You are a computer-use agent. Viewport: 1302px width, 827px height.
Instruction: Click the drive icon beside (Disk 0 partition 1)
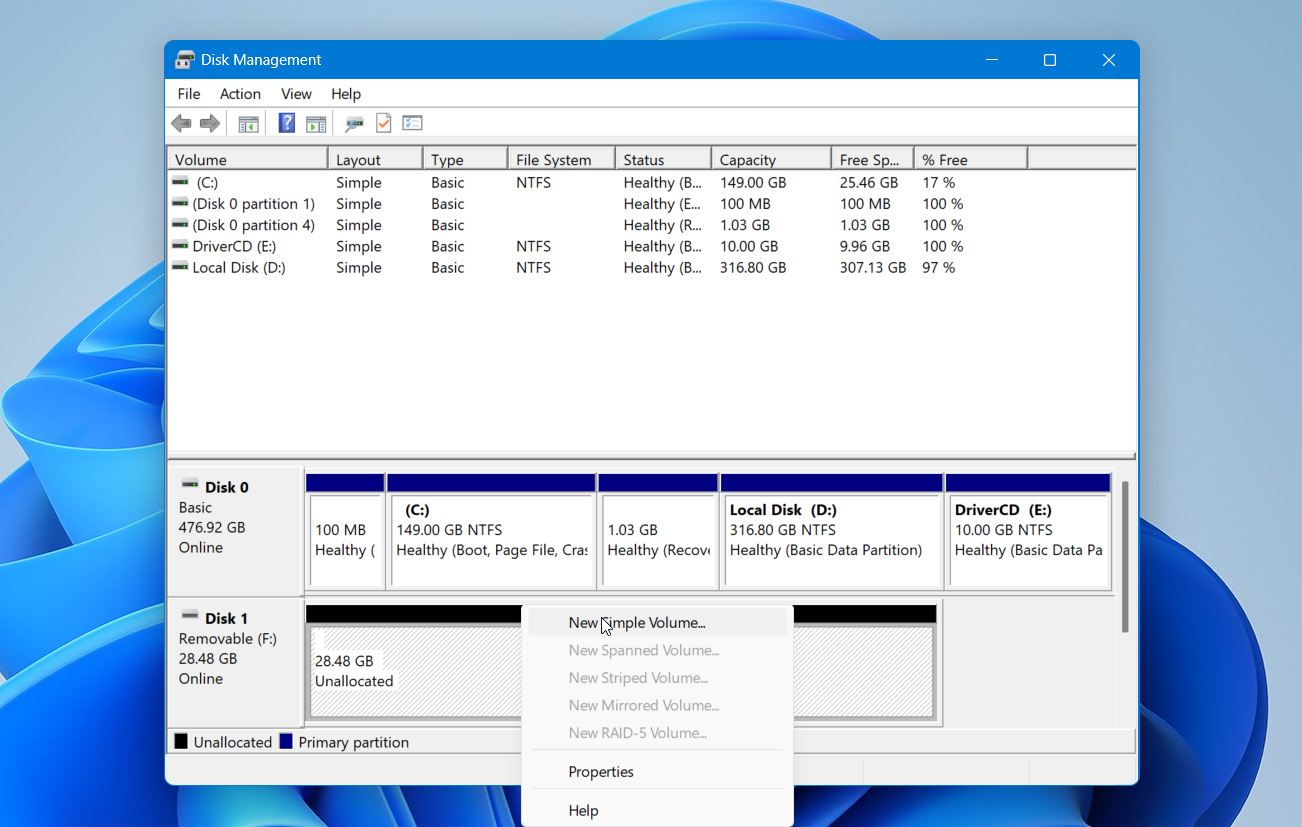[180, 203]
